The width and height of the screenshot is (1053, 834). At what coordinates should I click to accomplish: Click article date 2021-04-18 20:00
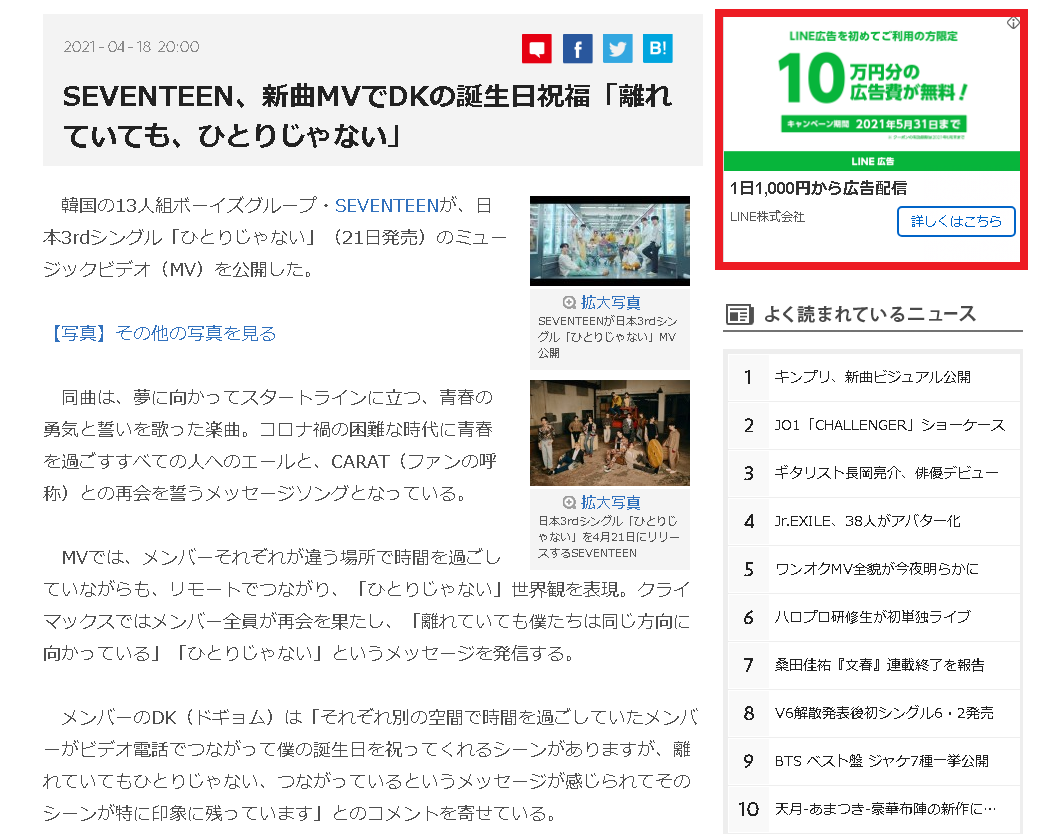(x=131, y=47)
